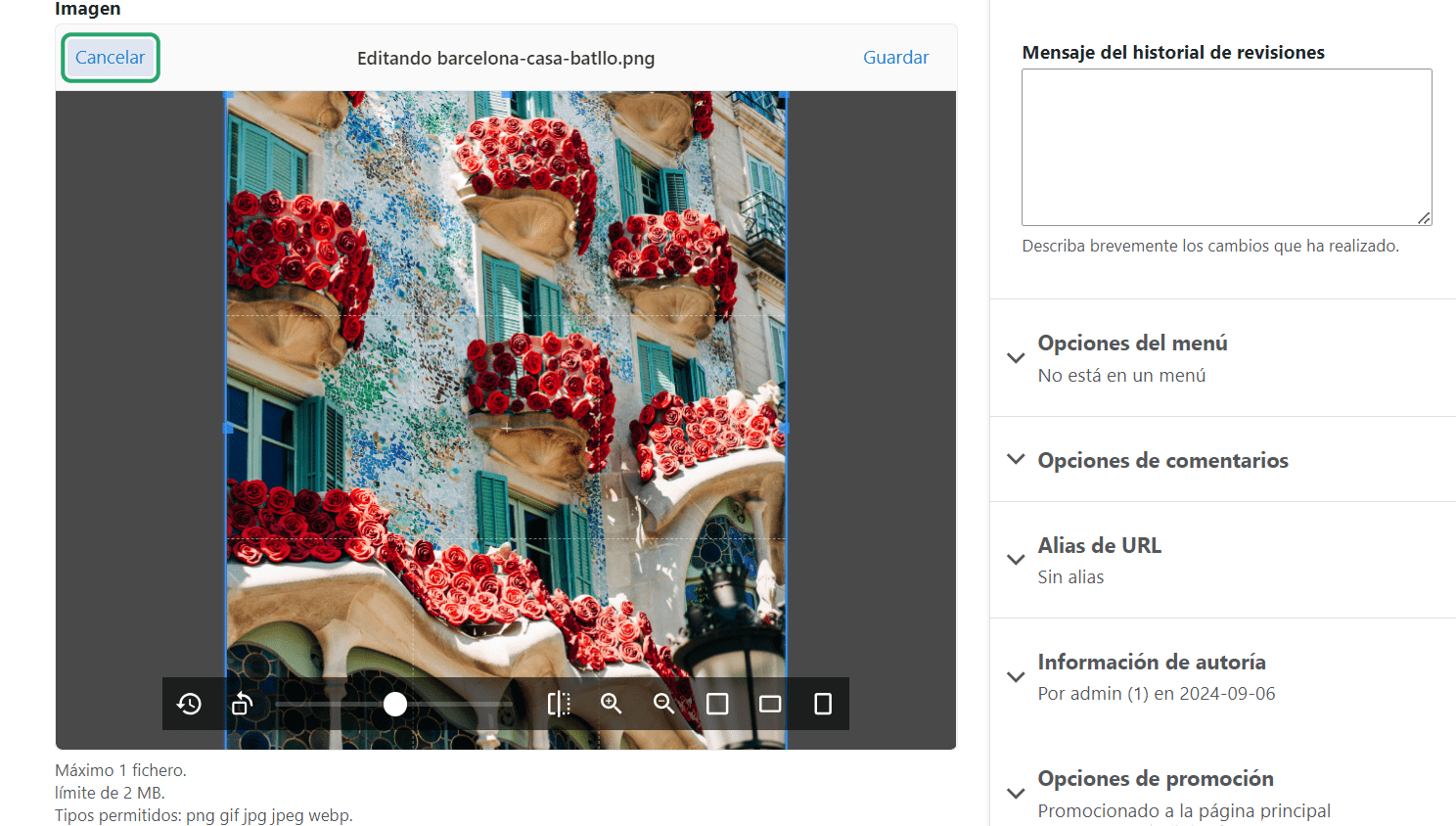Click the left-edge crop handle
Screen dimensions: 1456x826
click(228, 428)
